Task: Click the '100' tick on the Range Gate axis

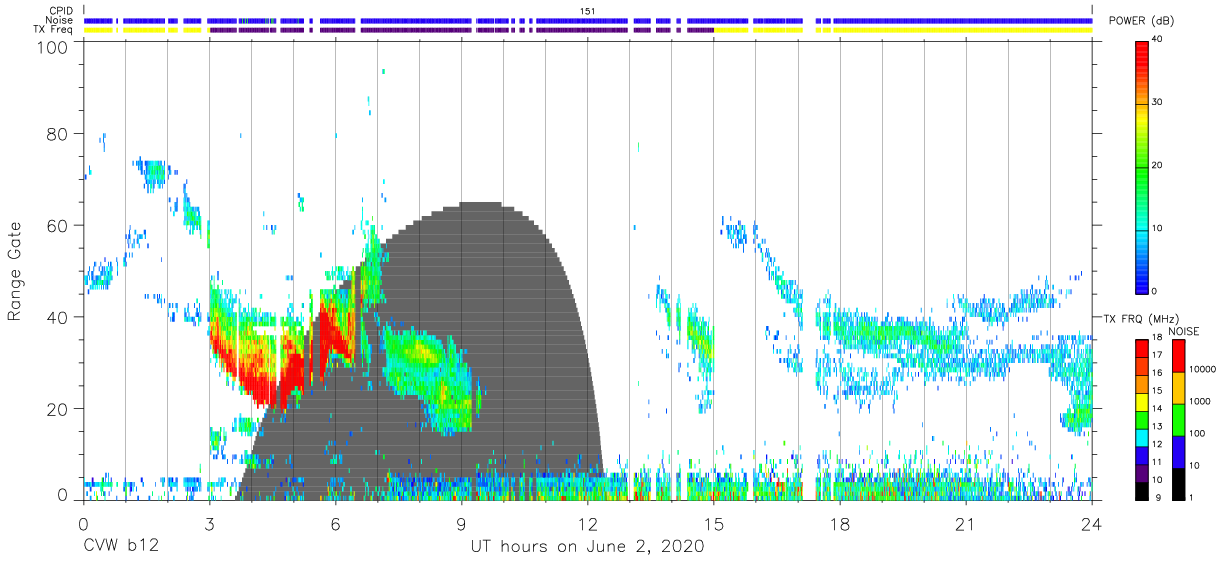Action: [53, 47]
